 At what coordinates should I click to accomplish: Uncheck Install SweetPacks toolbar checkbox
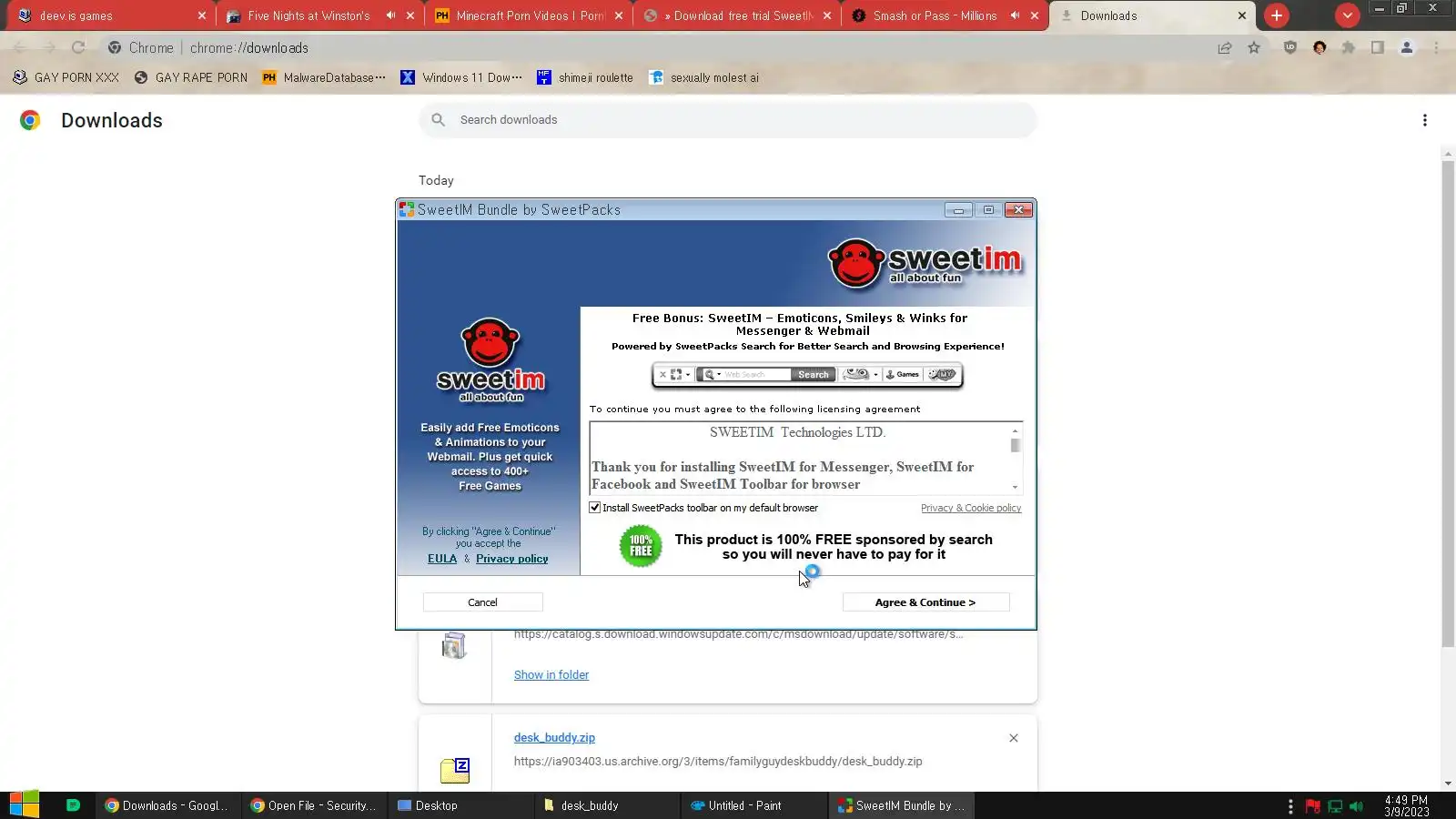click(595, 508)
